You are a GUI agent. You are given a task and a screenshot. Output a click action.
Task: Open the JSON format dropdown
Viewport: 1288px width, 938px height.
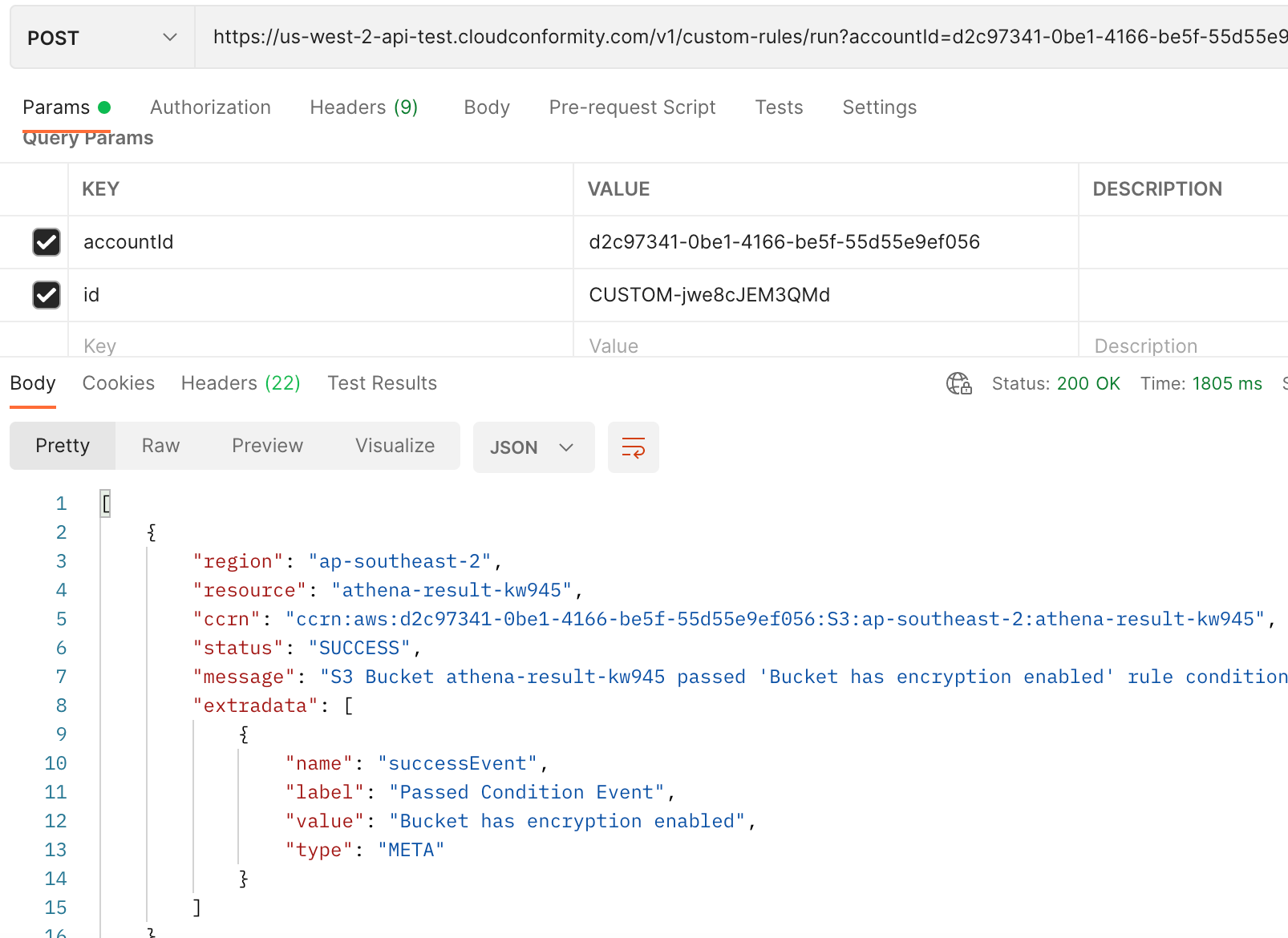coord(533,447)
